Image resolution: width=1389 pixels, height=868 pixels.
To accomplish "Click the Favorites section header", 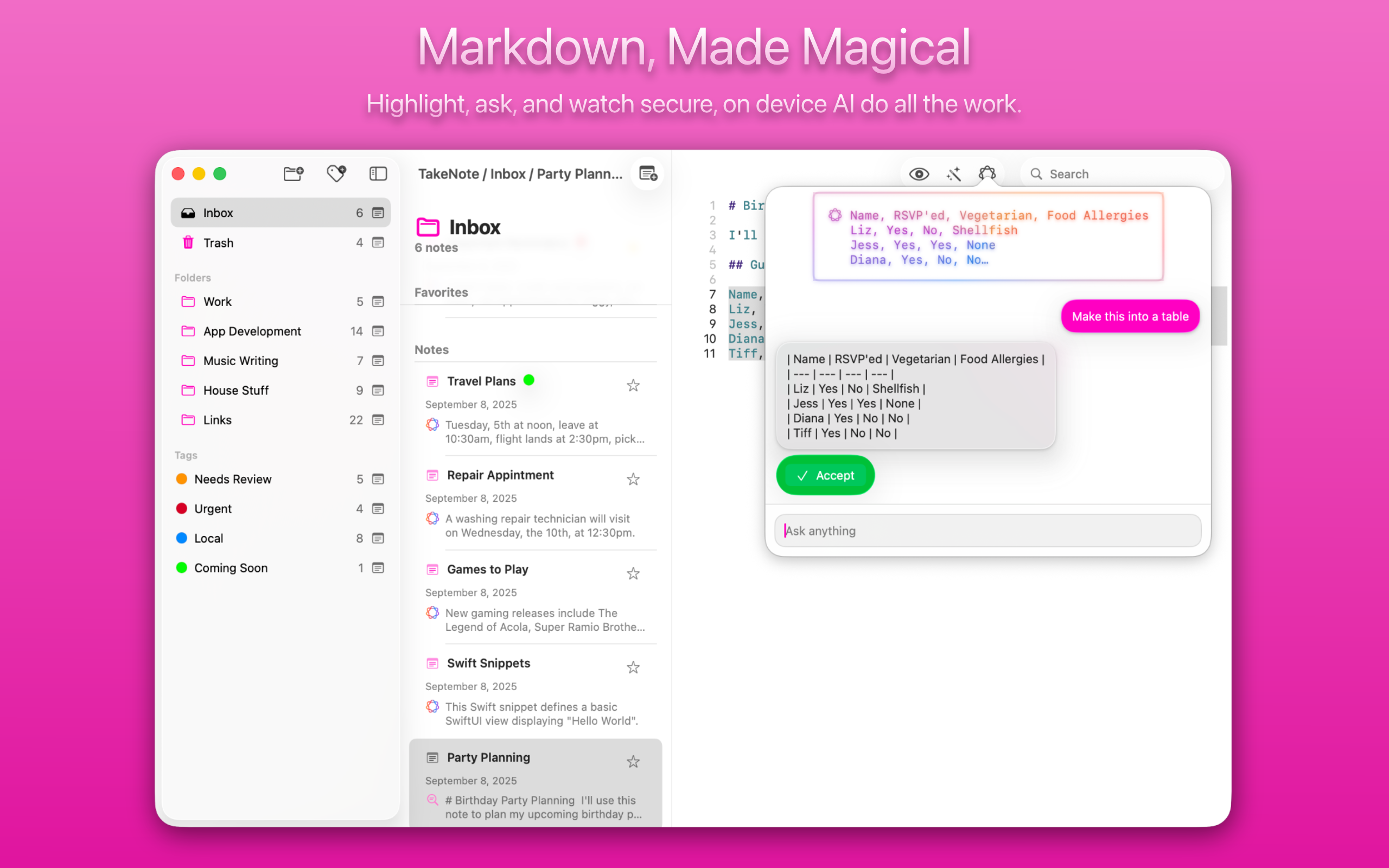I will pyautogui.click(x=441, y=292).
